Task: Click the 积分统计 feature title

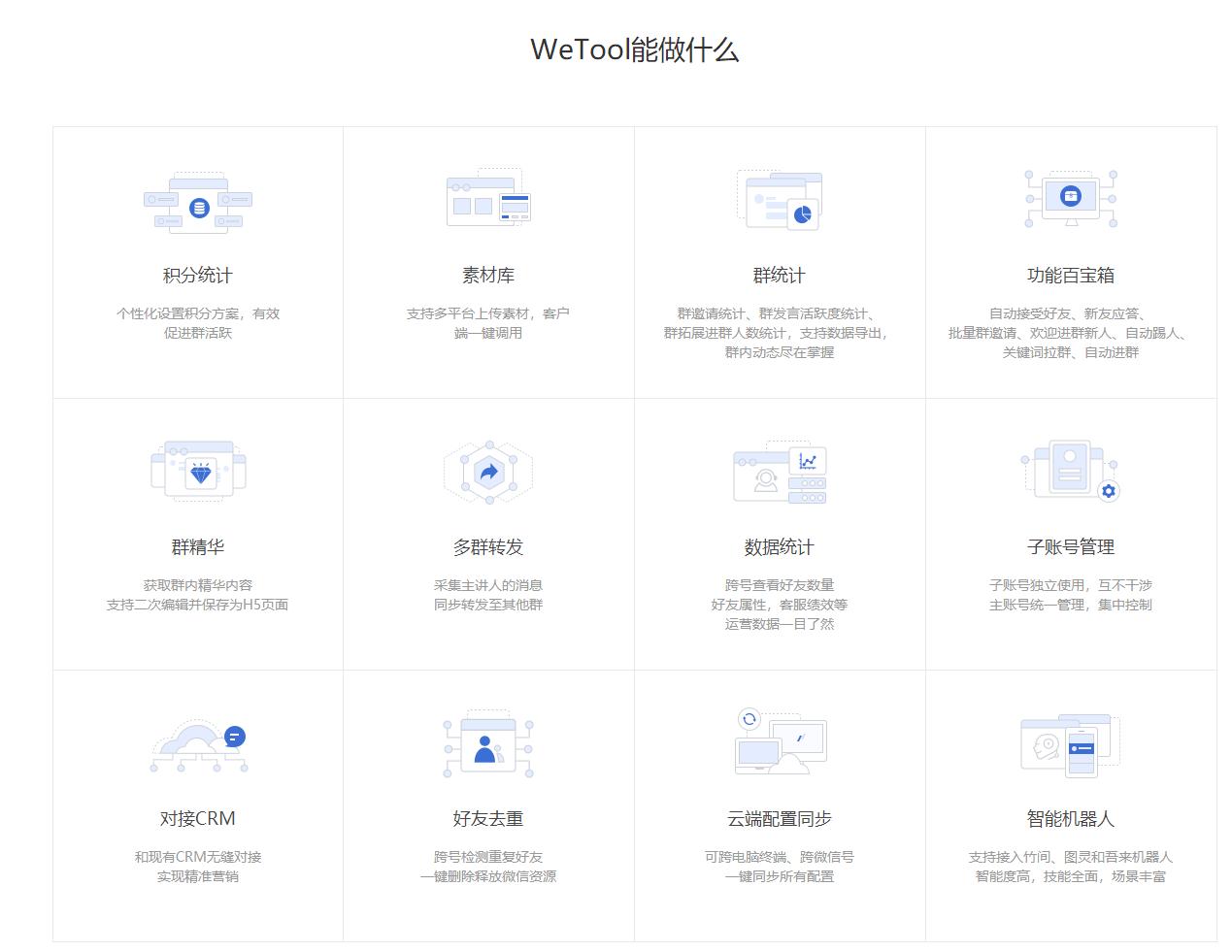Action: point(197,276)
